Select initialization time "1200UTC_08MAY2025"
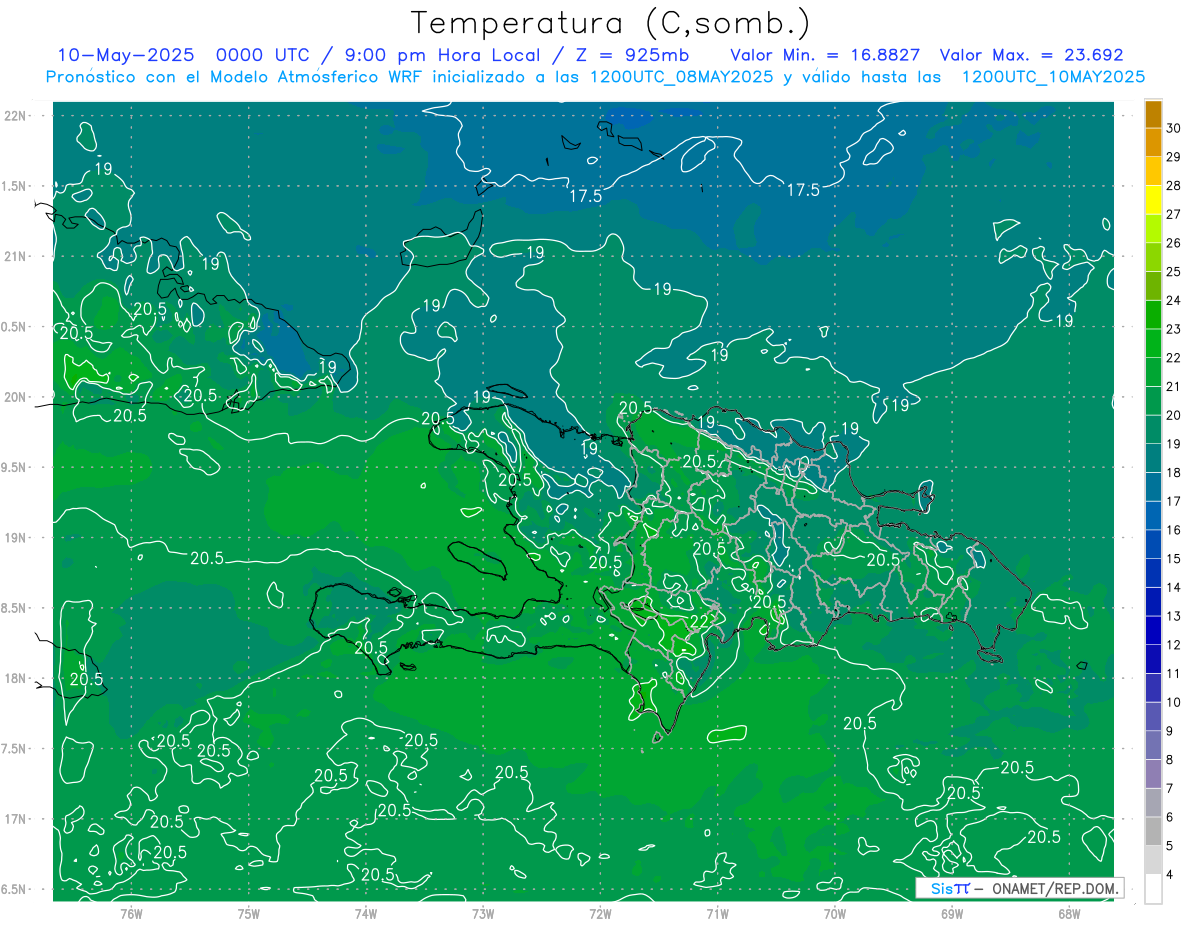 click(x=680, y=76)
